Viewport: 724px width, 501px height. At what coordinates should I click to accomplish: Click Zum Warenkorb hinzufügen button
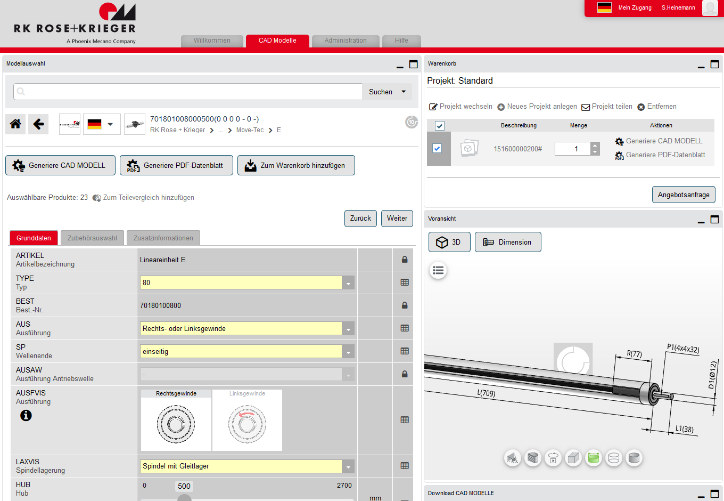[296, 165]
